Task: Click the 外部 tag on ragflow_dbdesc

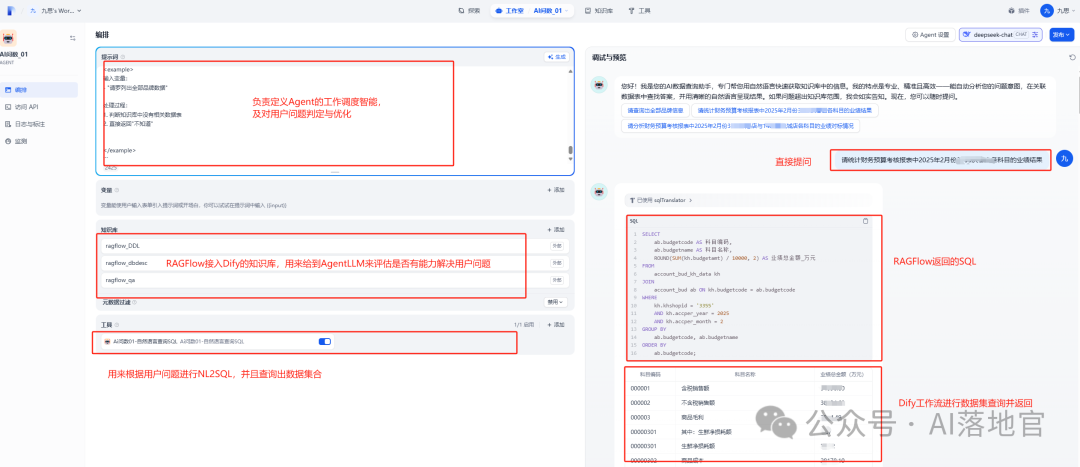Action: 556,262
